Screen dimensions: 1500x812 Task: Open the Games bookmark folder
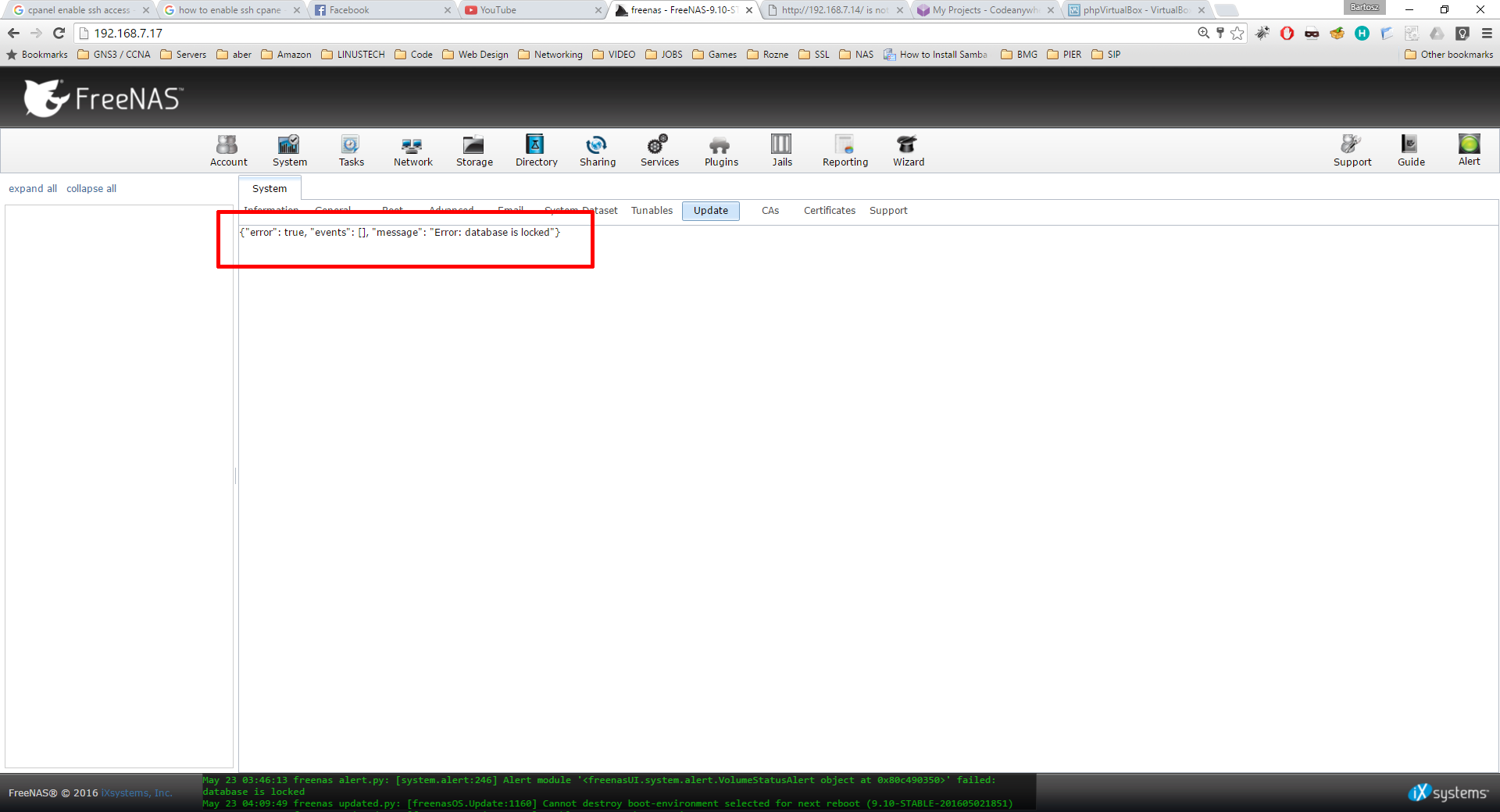[715, 55]
